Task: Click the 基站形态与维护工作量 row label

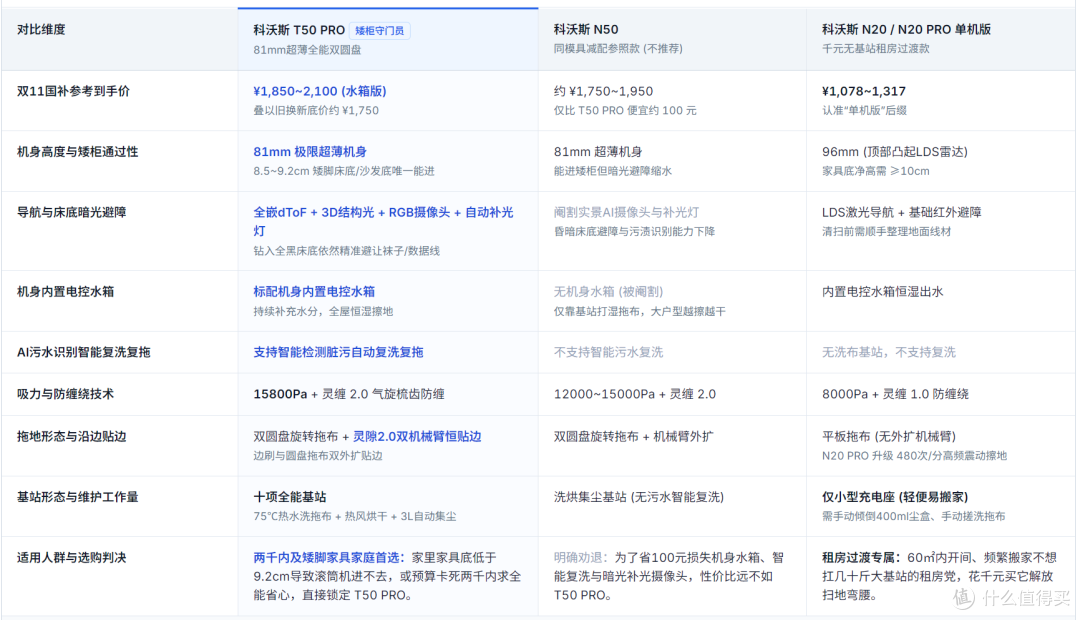Action: coord(77,497)
